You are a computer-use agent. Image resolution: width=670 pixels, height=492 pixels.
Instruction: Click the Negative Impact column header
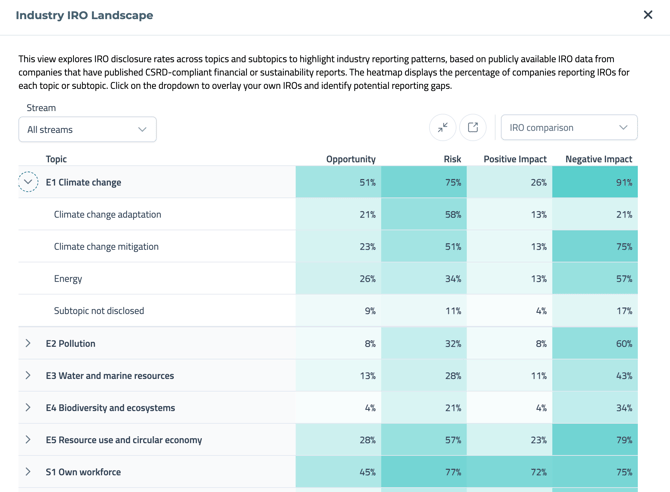click(598, 159)
